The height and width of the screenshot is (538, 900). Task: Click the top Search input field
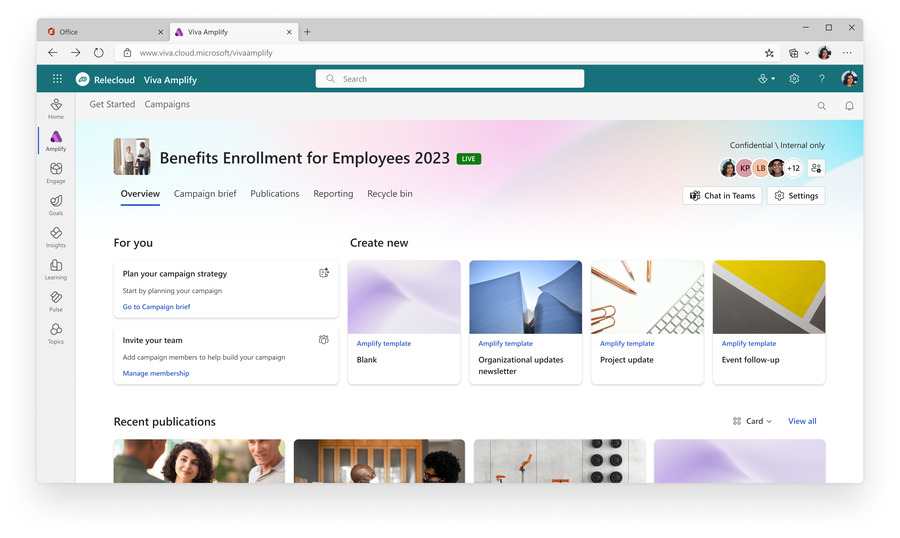(449, 79)
